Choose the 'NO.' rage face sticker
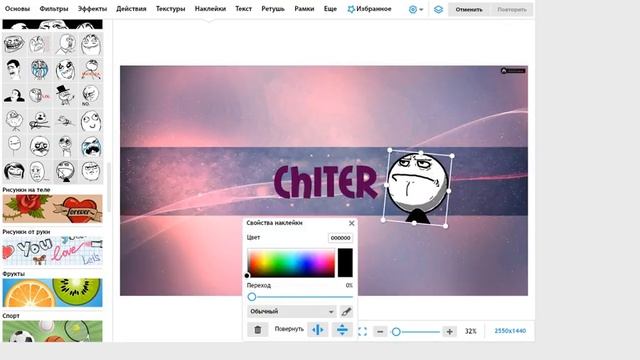Screen dimensions: 640x360 (x=91, y=95)
